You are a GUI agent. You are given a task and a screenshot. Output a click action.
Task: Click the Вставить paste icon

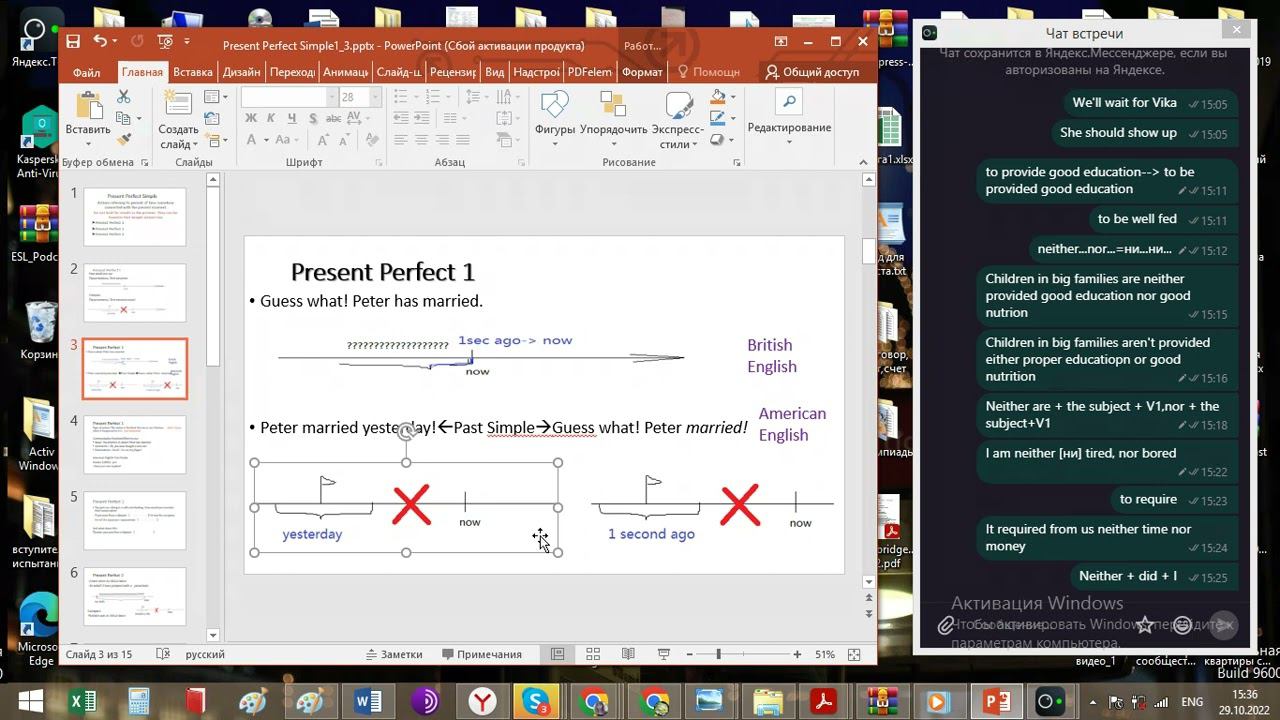tap(88, 107)
